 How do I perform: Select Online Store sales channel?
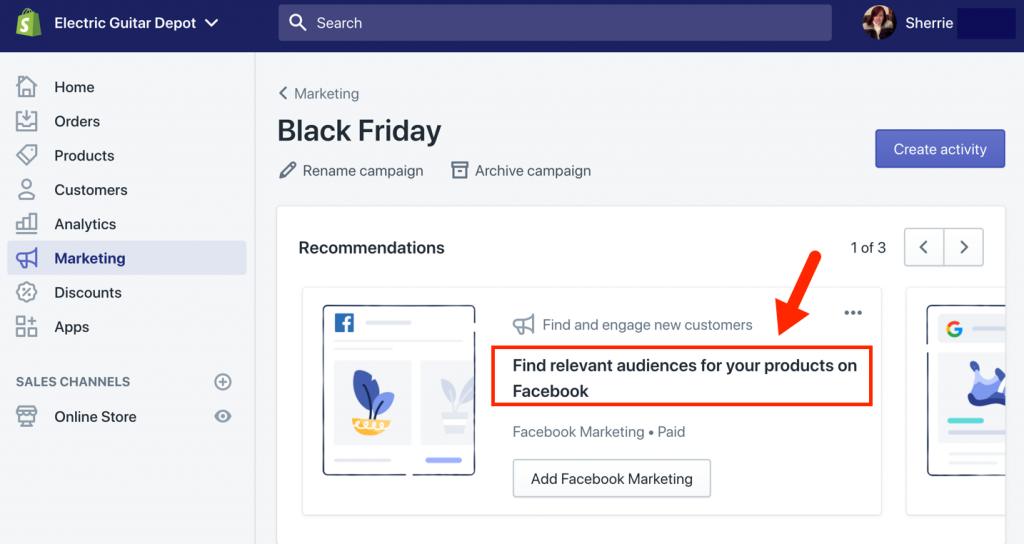coord(95,416)
